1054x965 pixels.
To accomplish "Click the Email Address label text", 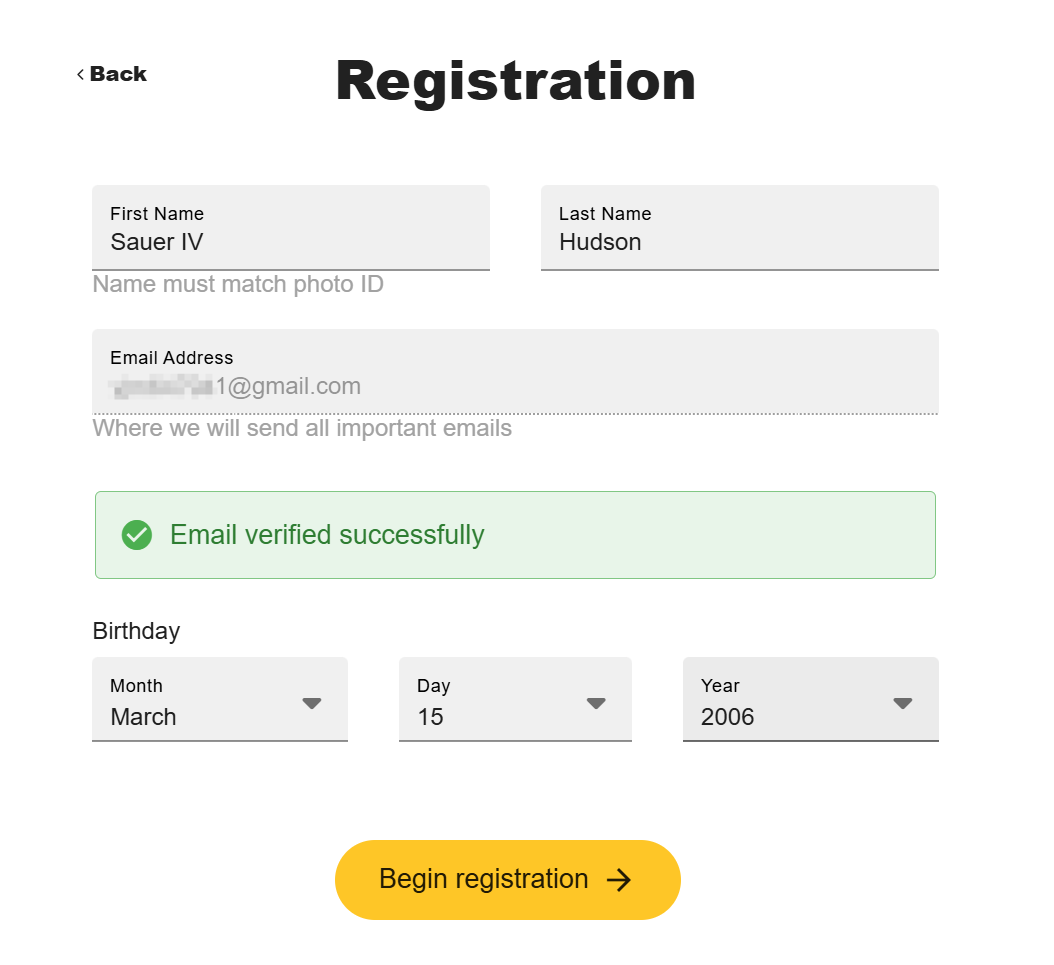I will click(171, 358).
